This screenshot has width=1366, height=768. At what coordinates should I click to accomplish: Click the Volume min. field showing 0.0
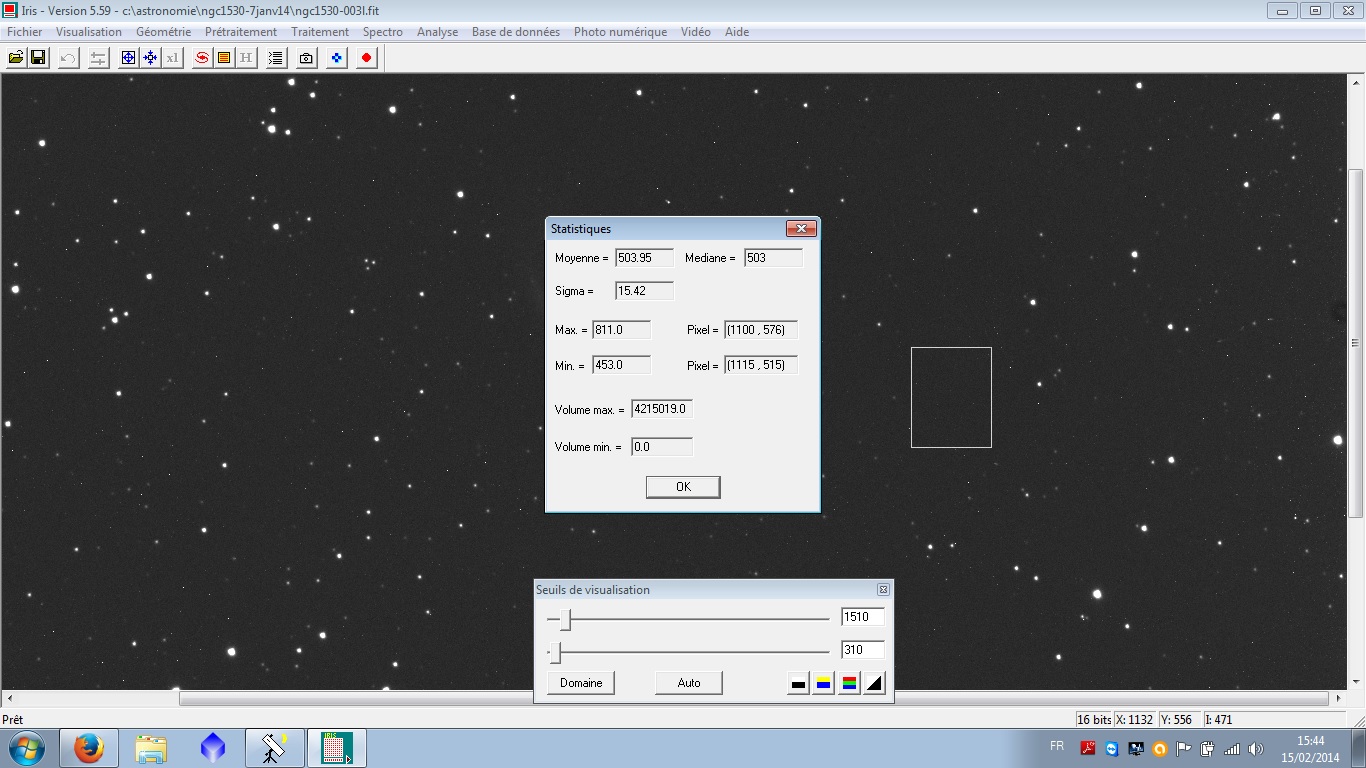coord(662,447)
